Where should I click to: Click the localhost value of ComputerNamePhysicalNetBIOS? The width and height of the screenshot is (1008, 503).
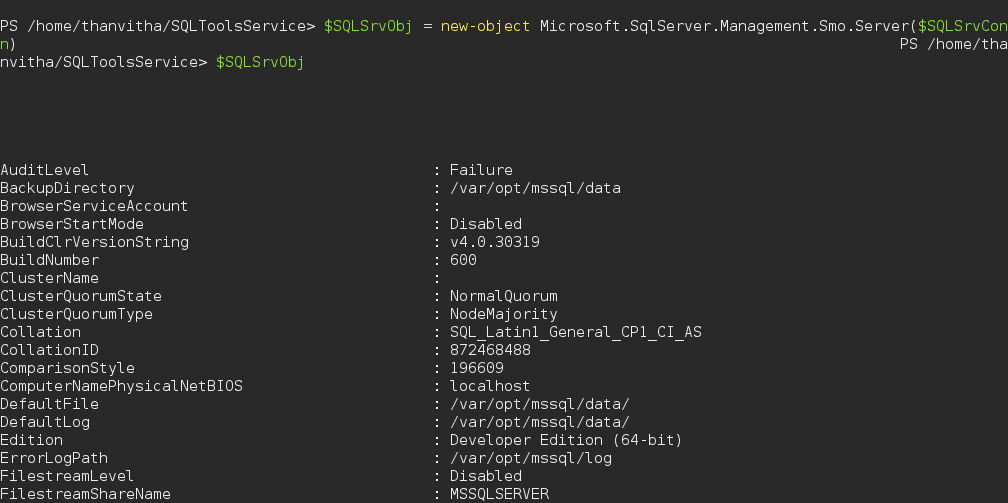(490, 386)
